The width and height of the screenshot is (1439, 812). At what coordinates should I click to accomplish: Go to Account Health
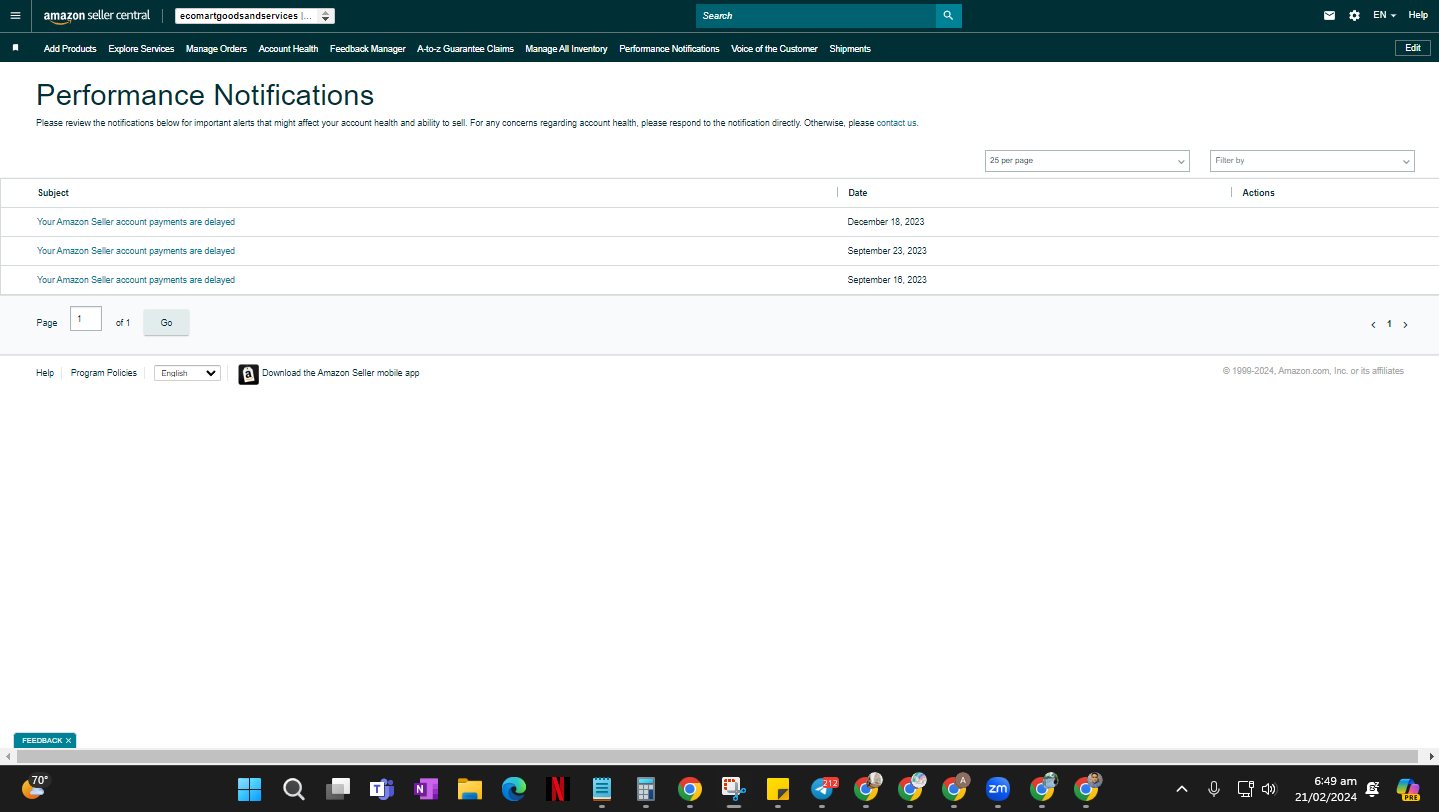tap(288, 49)
